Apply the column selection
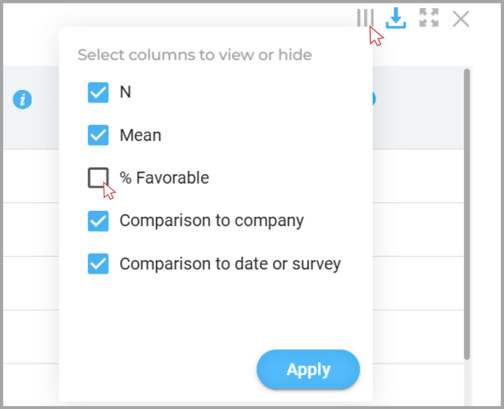This screenshot has height=409, width=504. [x=308, y=369]
